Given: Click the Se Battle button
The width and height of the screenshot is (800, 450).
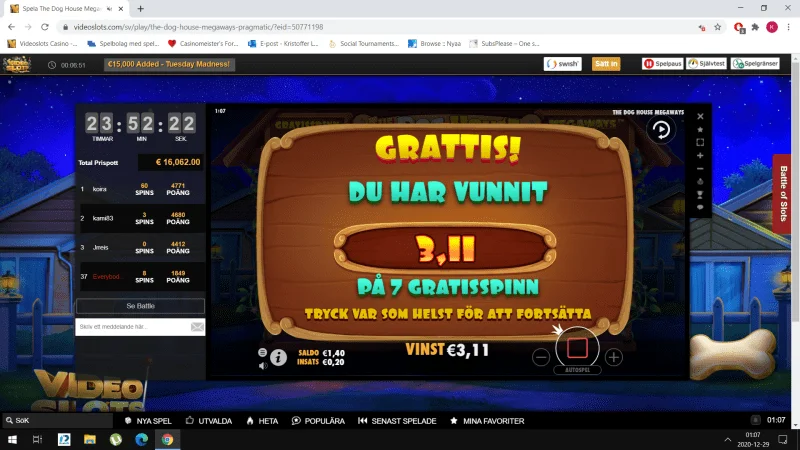Looking at the screenshot, I should click(x=140, y=306).
